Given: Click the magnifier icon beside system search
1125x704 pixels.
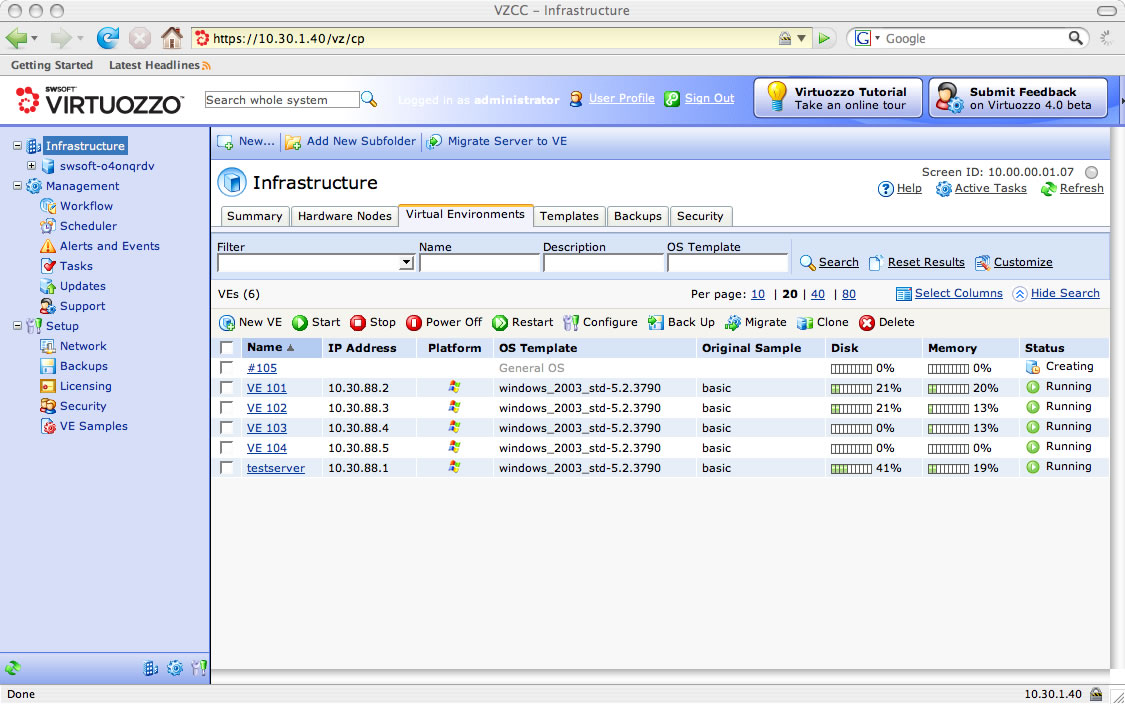Looking at the screenshot, I should (x=369, y=99).
